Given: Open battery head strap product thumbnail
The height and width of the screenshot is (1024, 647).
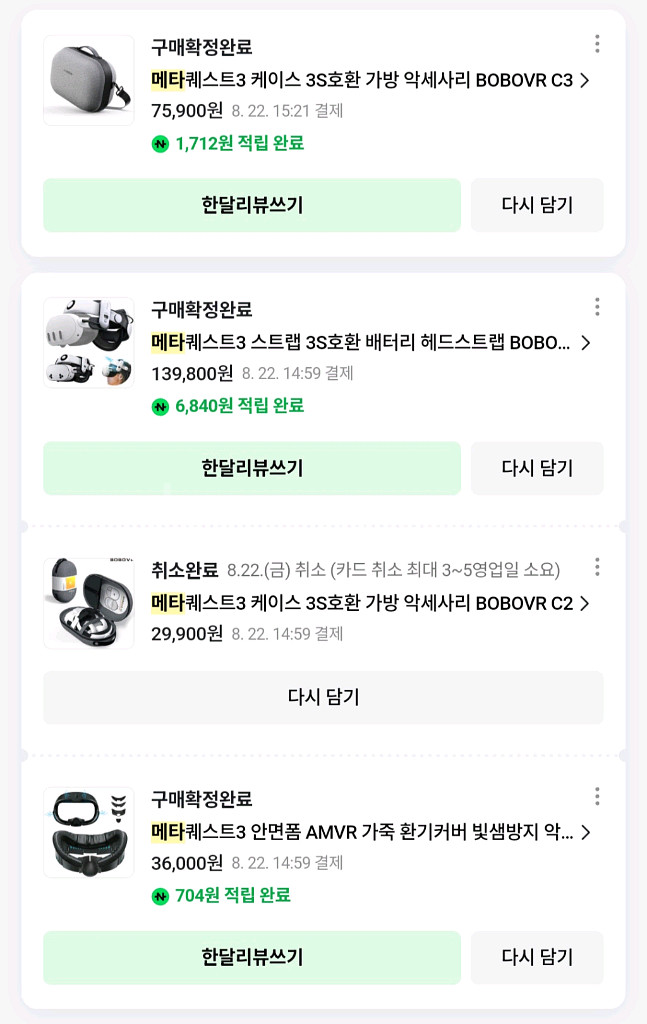Looking at the screenshot, I should coord(88,342).
